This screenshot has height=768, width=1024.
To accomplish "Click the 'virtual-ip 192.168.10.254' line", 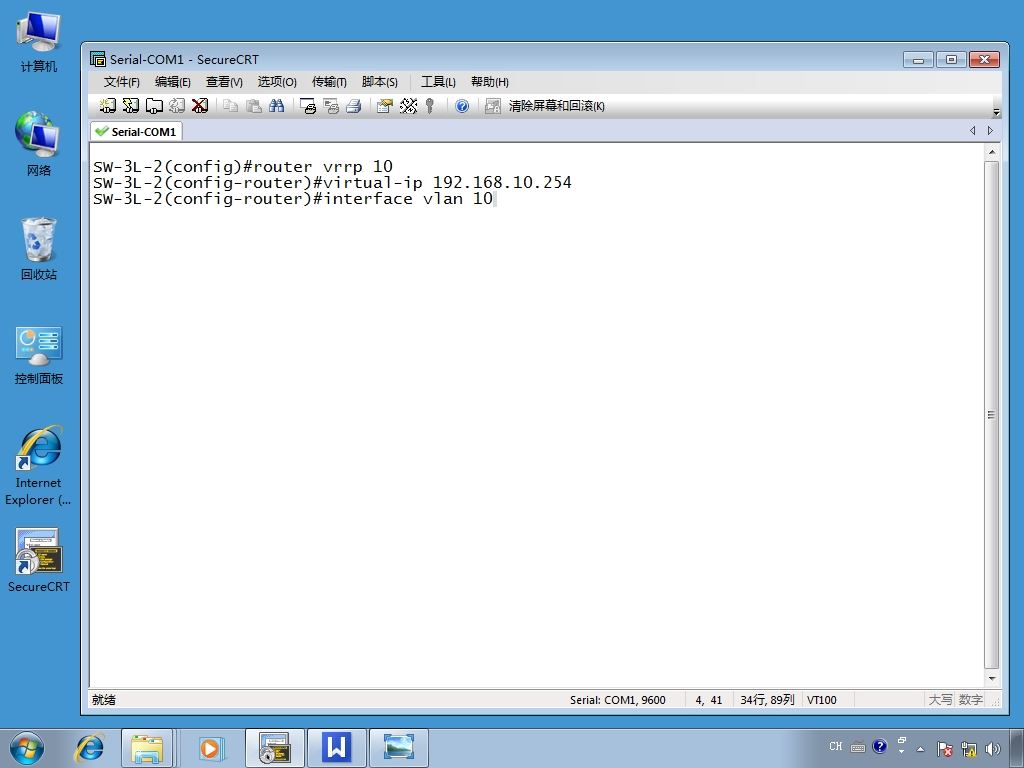I will pyautogui.click(x=332, y=182).
